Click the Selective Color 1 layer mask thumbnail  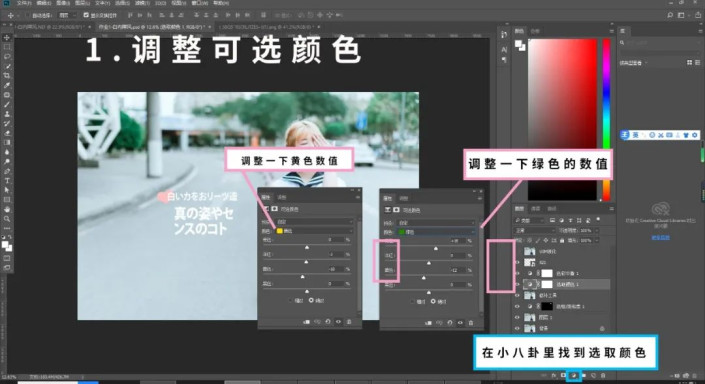point(547,284)
